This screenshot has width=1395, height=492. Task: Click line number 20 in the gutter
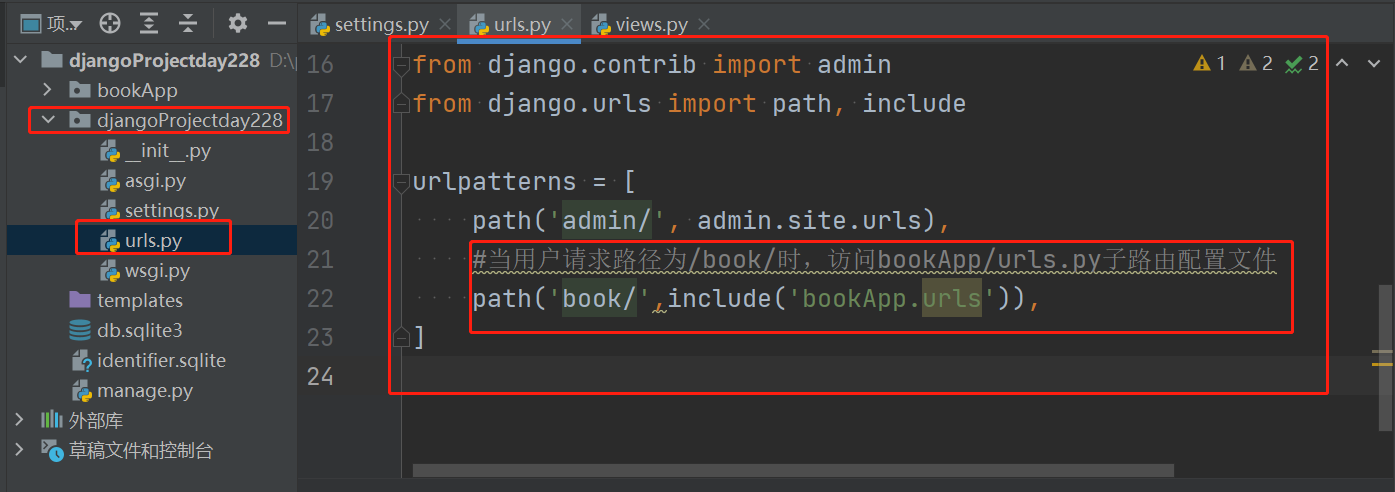320,220
